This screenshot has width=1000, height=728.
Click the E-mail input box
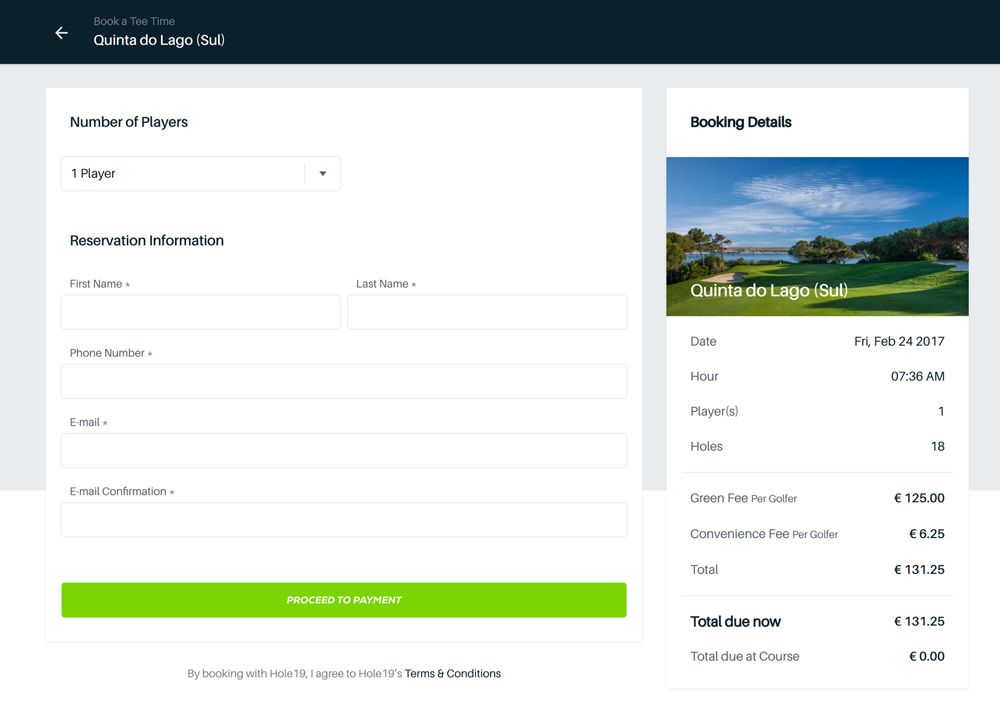coord(344,450)
